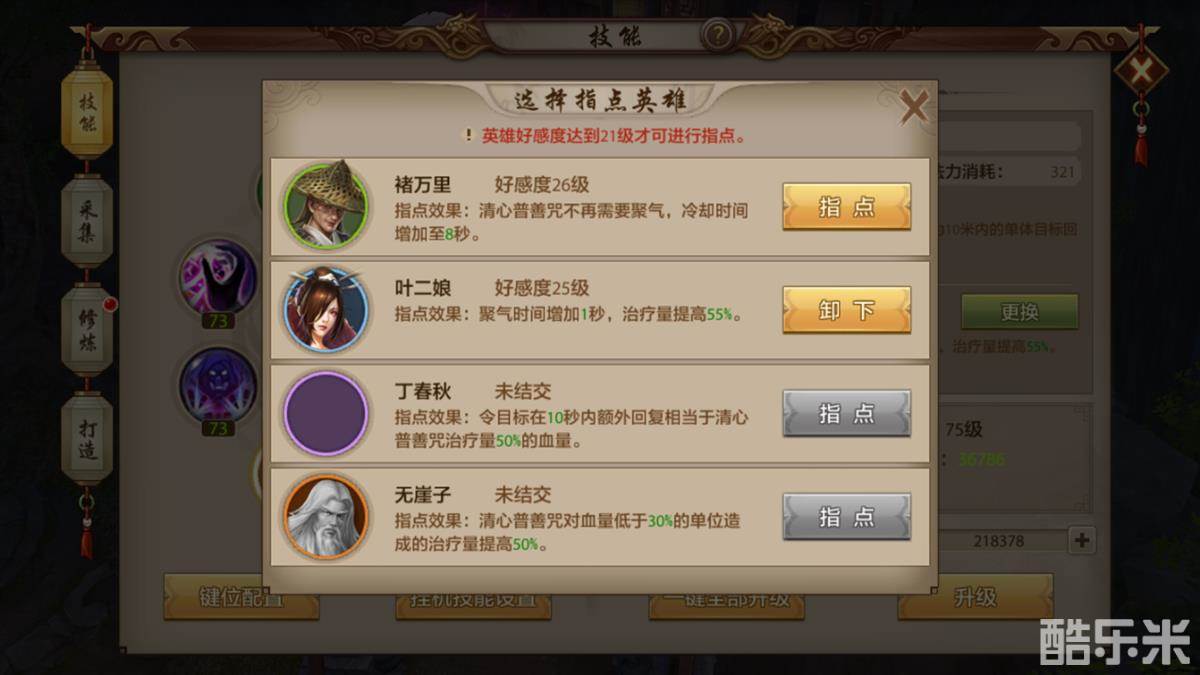1200x675 pixels.
Task: Open the help question mark icon
Action: [x=717, y=37]
